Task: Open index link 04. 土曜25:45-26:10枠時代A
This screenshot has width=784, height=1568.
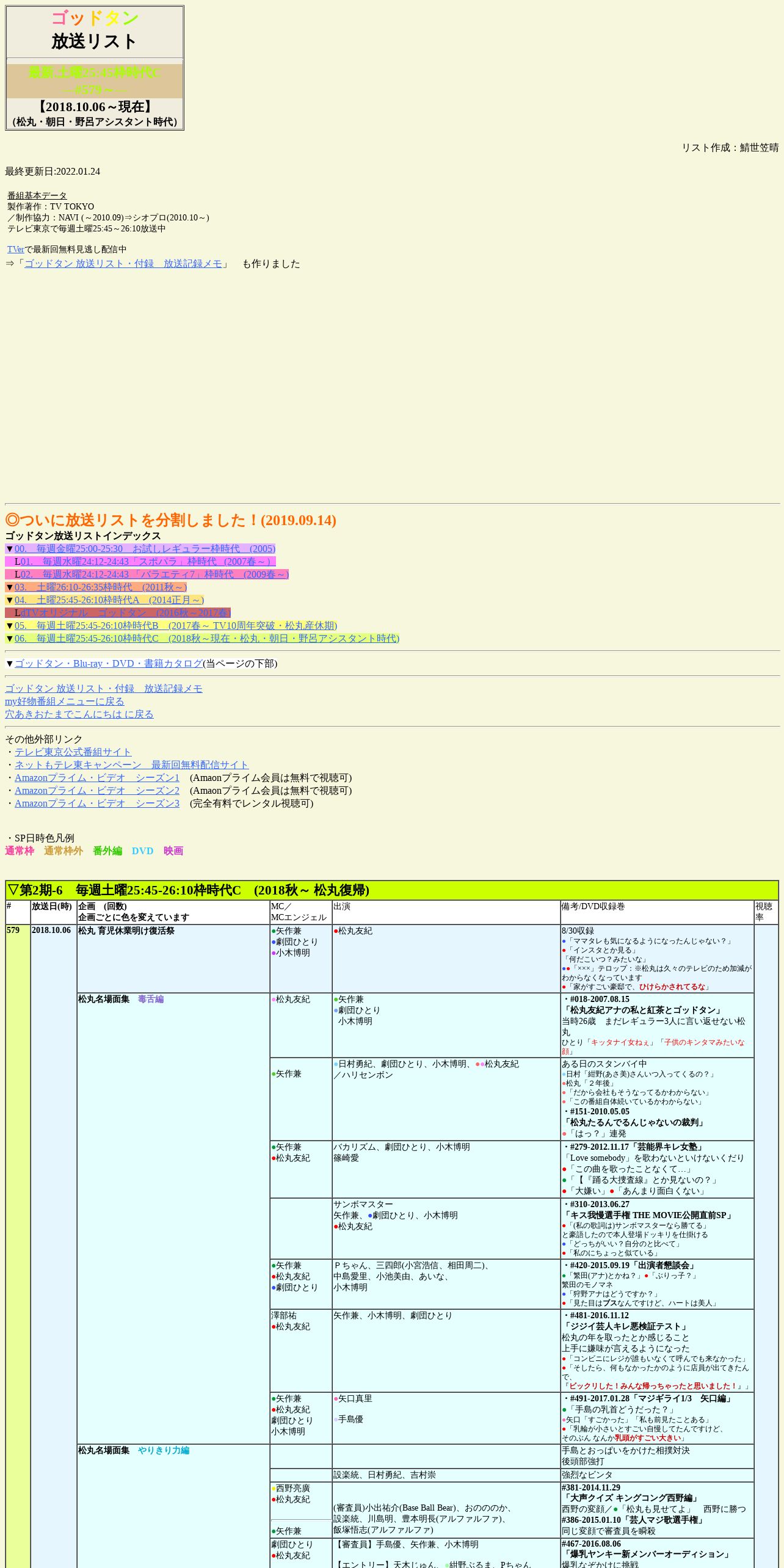Action: tap(109, 600)
